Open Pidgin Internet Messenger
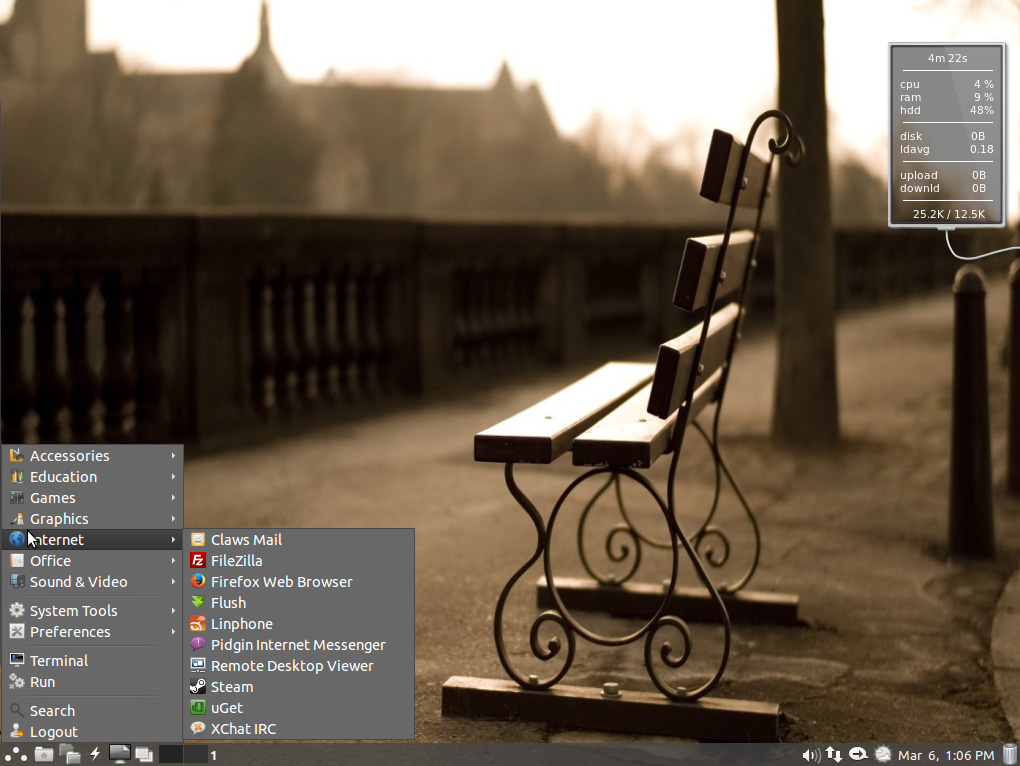The image size is (1020, 766). [297, 645]
